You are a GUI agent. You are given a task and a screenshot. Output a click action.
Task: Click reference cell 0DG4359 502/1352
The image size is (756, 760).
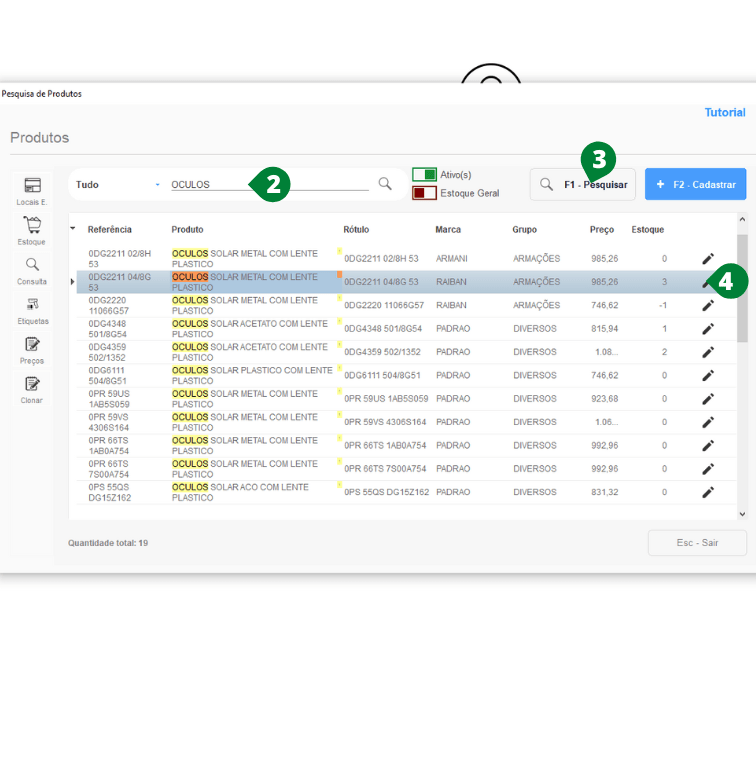(107, 352)
